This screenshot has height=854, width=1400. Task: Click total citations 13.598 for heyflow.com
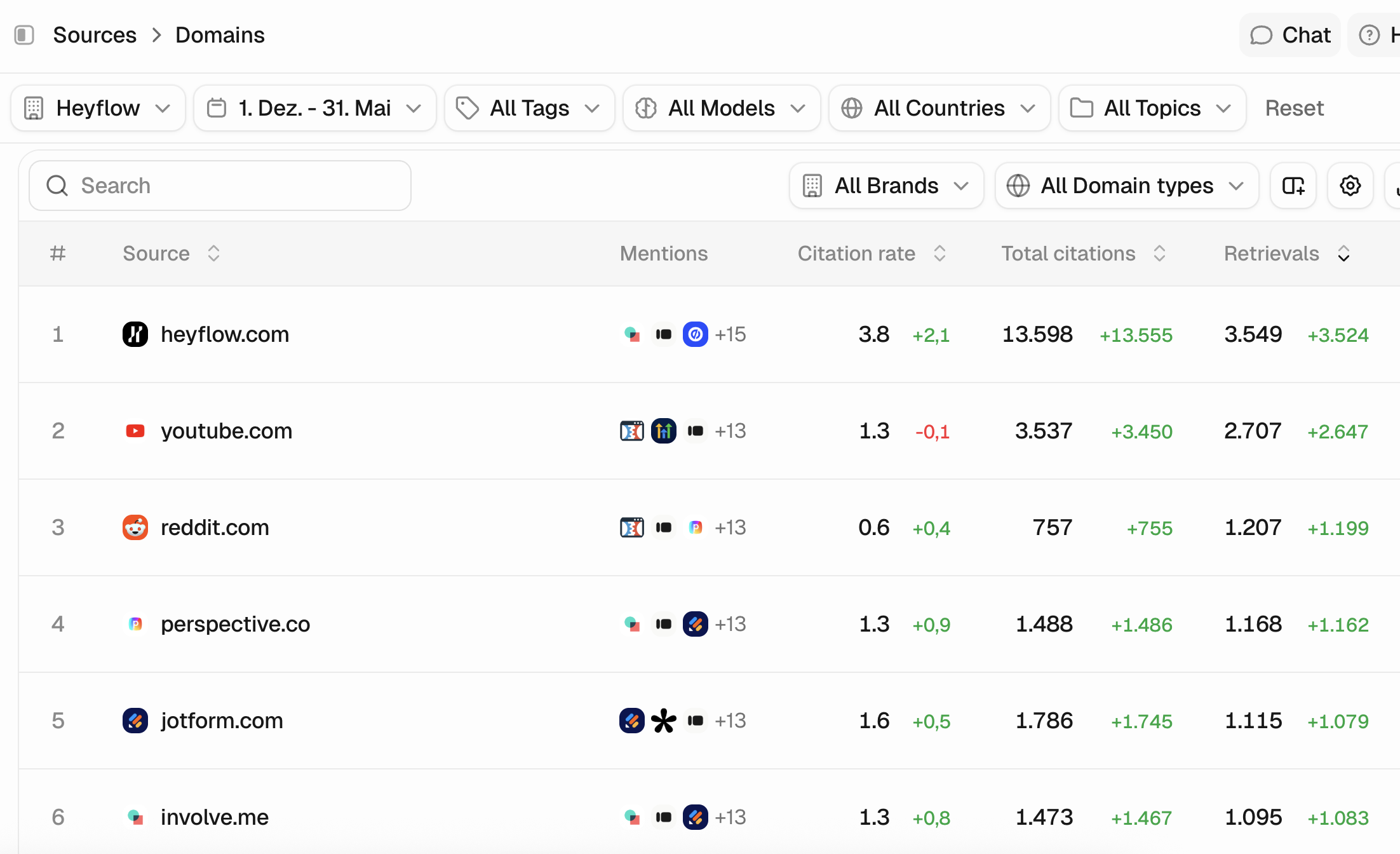(x=1037, y=334)
